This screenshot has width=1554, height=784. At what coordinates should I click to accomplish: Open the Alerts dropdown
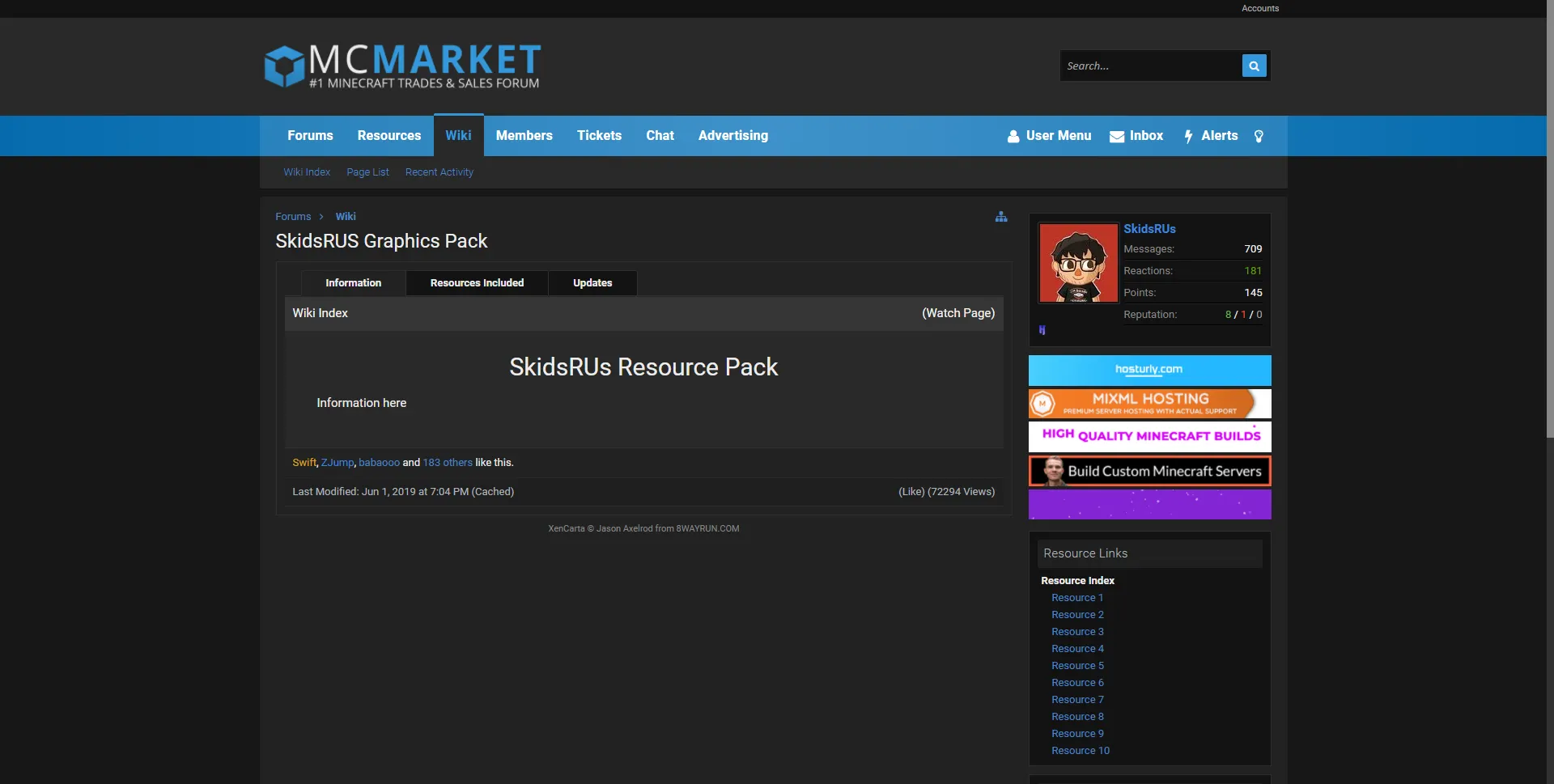tap(1211, 136)
